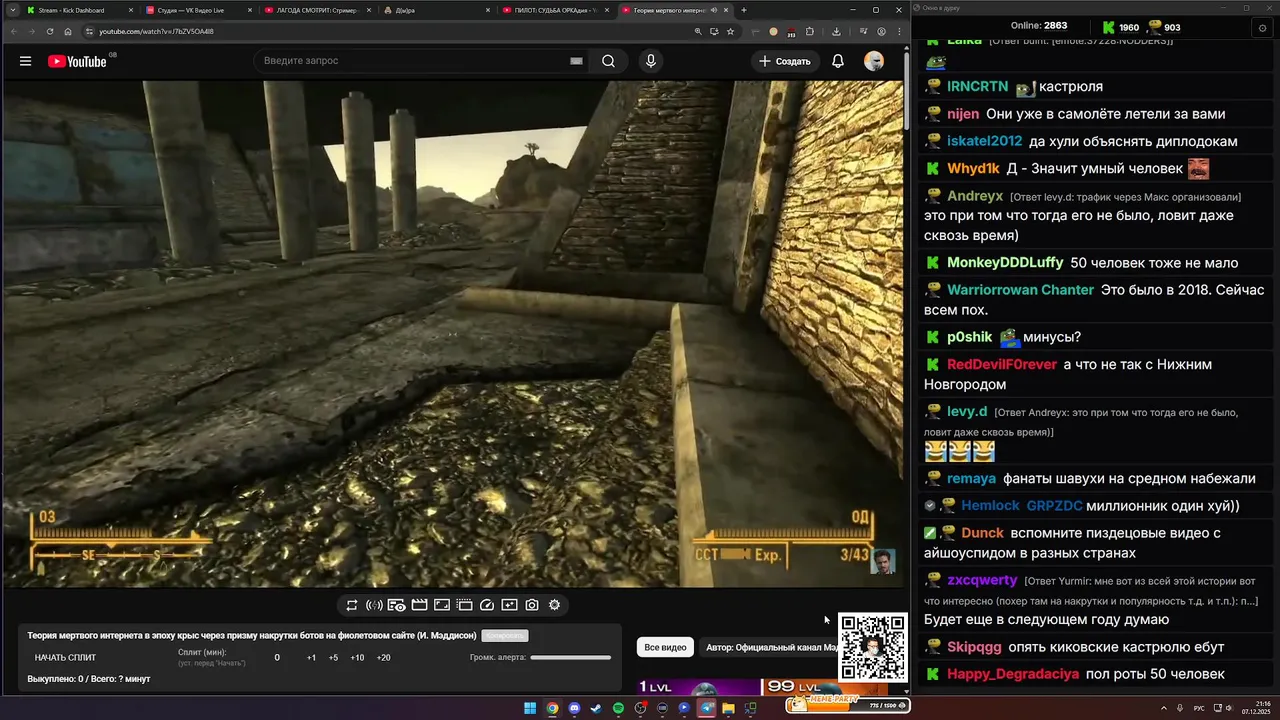Click username Skipqgg in chat
Image resolution: width=1280 pixels, height=720 pixels.
[x=974, y=647]
